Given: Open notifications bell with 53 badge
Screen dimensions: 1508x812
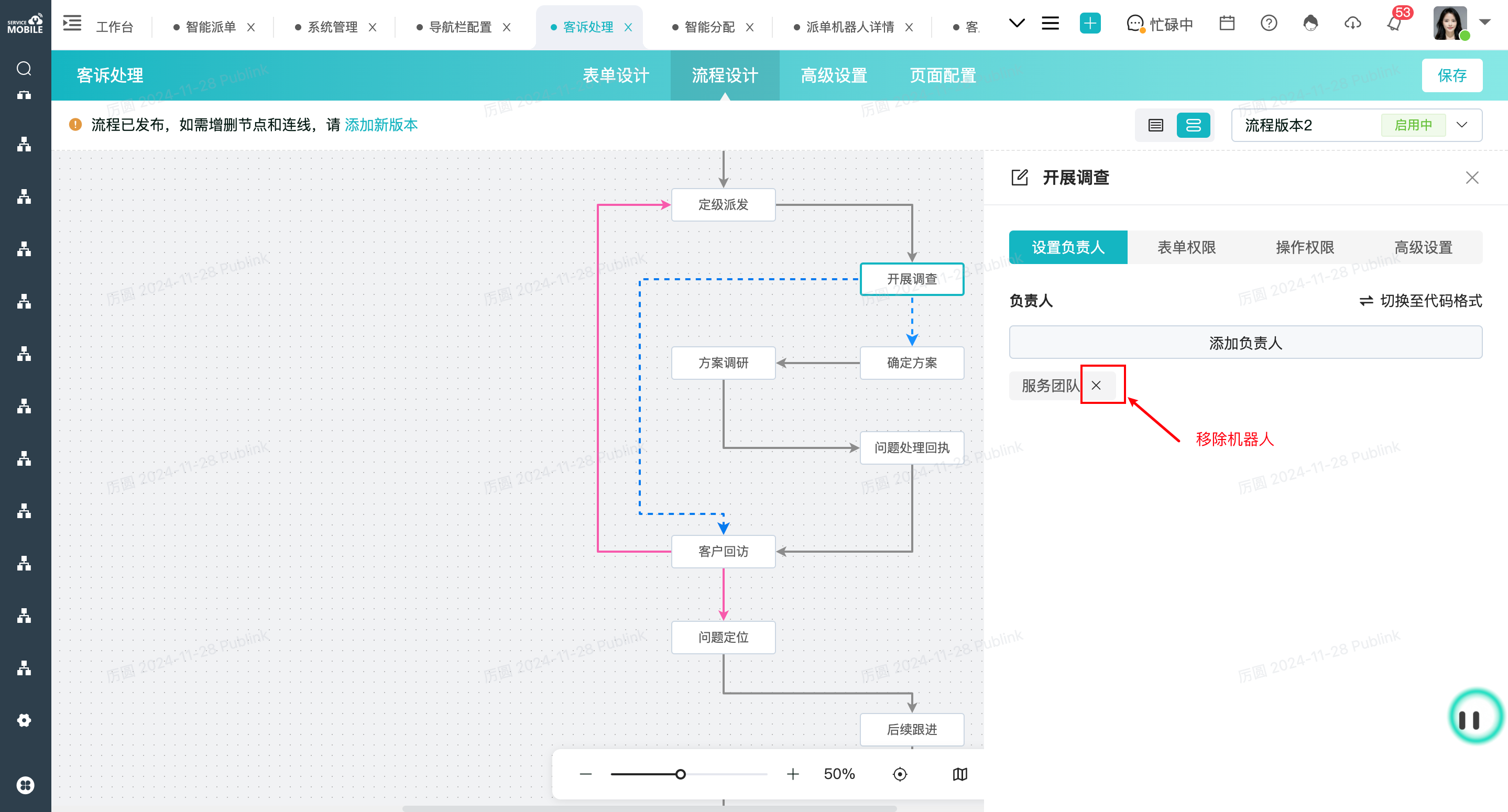Looking at the screenshot, I should pos(1395,24).
